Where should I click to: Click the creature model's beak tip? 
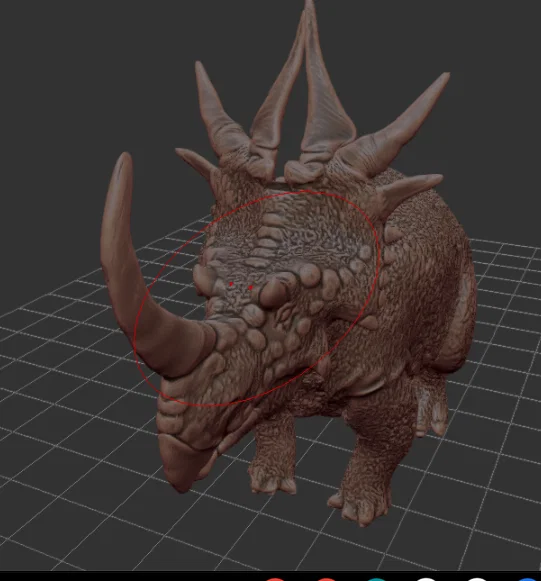tap(182, 465)
